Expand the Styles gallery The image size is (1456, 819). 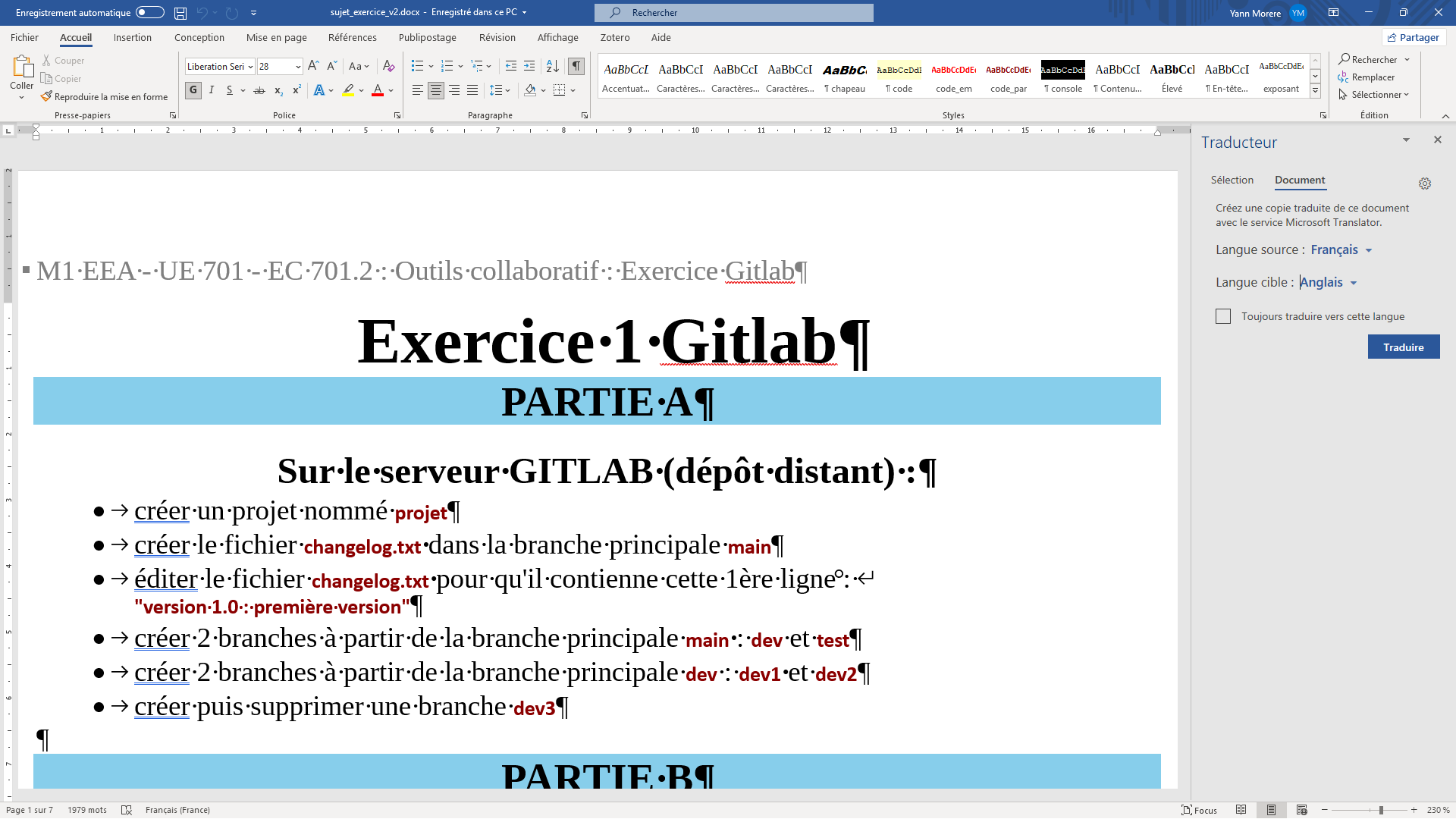pos(1316,91)
